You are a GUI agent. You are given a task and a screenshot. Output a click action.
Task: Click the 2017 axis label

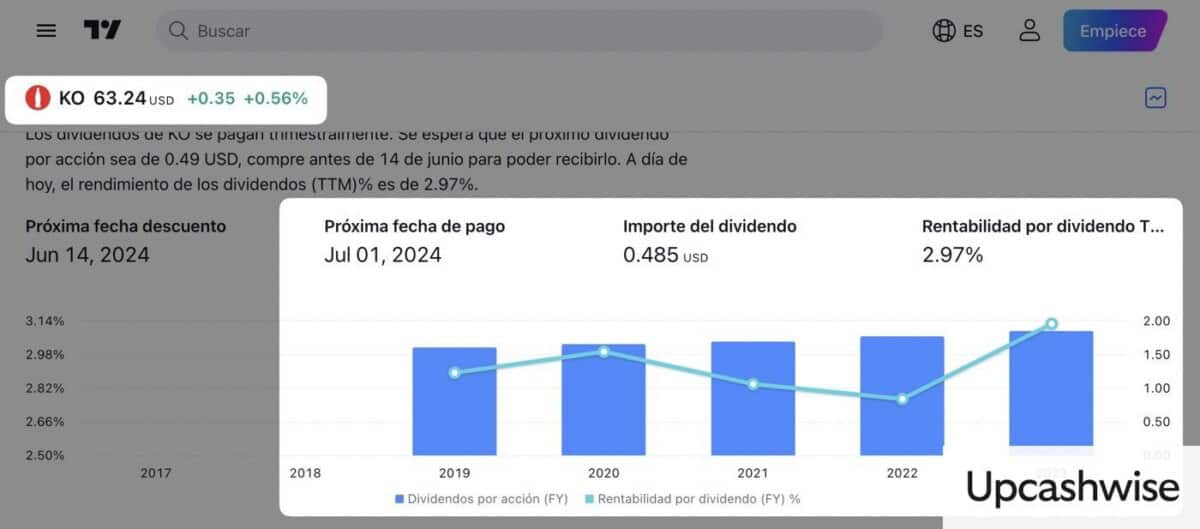coord(156,473)
